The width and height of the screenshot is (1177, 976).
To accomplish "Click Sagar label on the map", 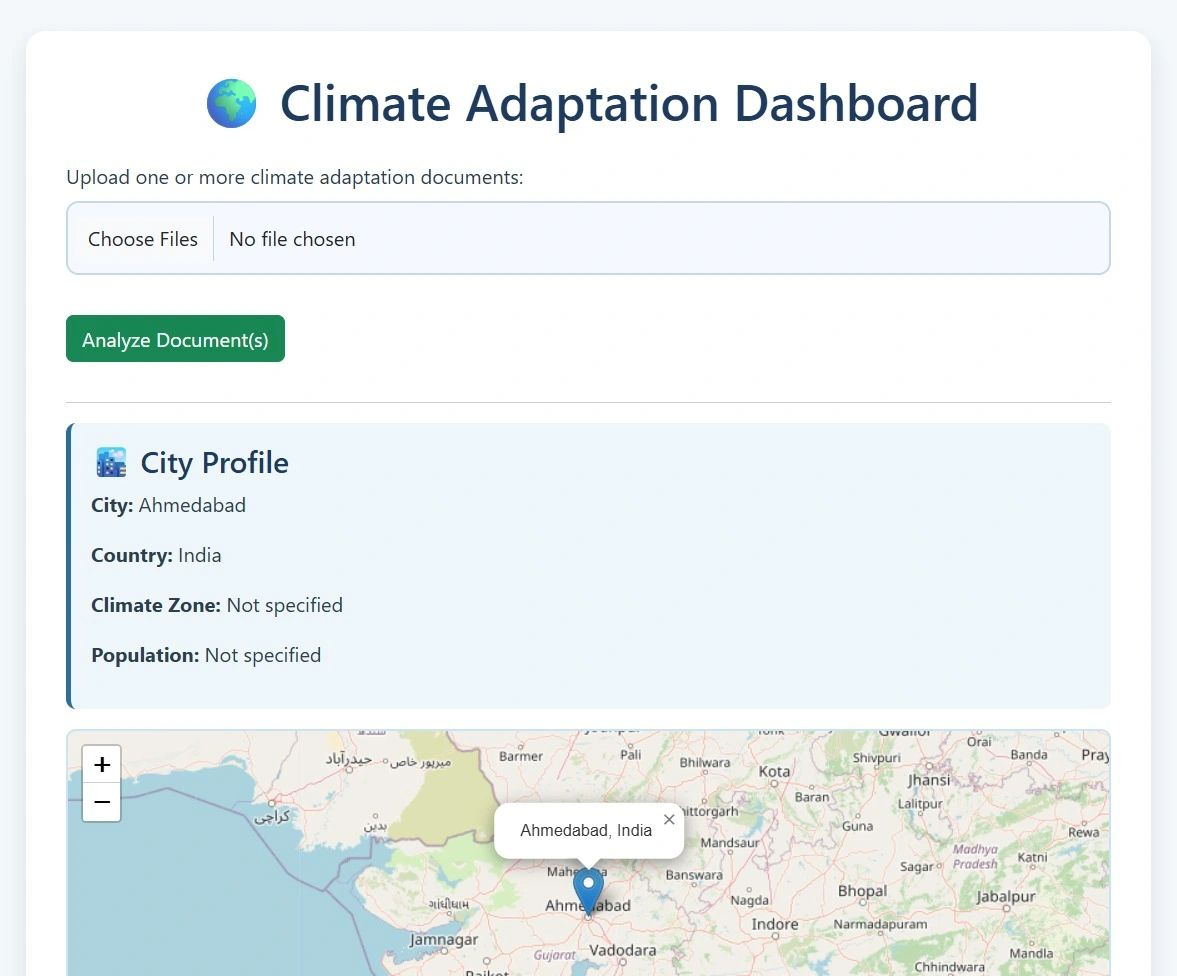I will coord(917,867).
